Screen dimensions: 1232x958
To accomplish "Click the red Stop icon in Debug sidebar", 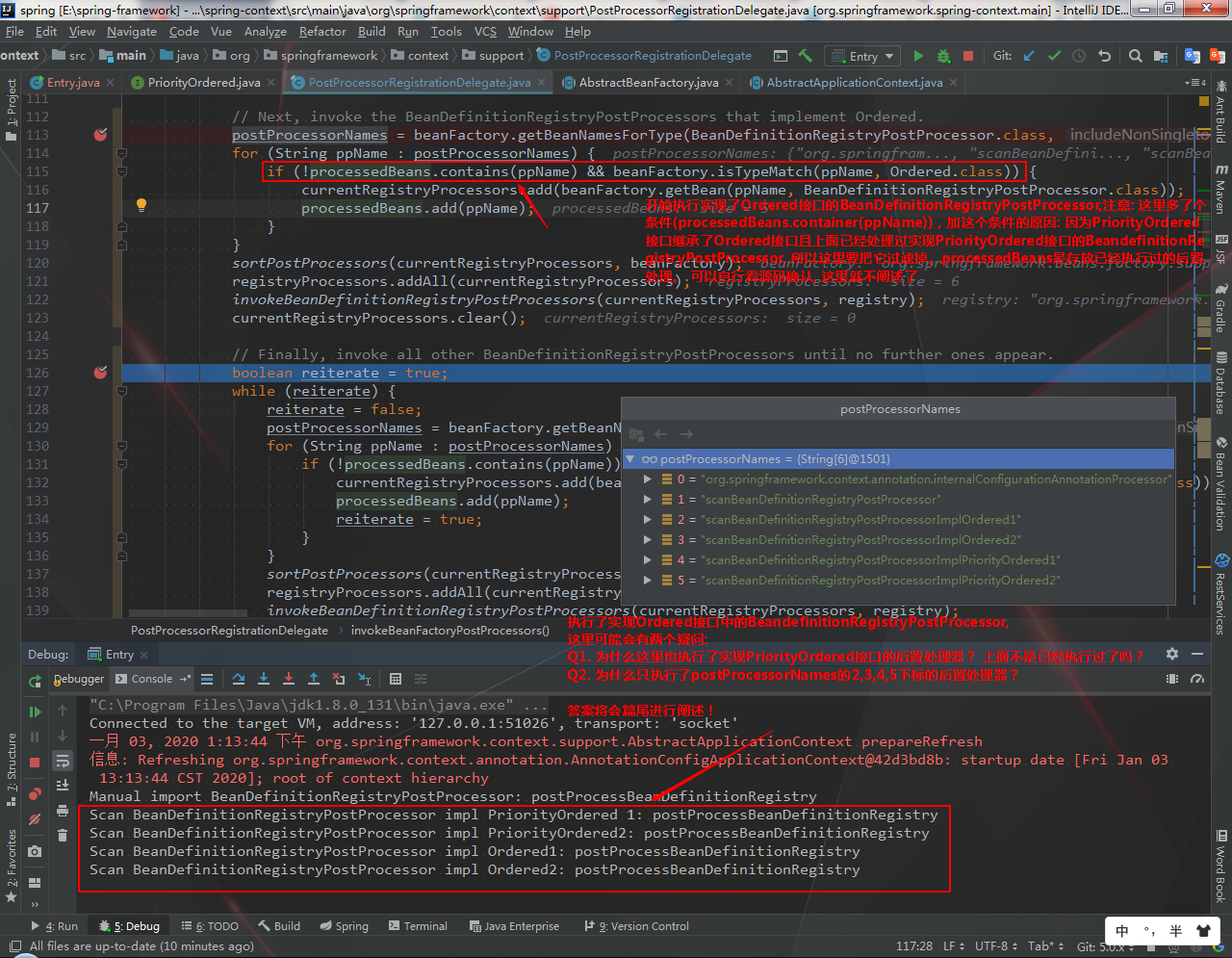I will click(x=35, y=763).
